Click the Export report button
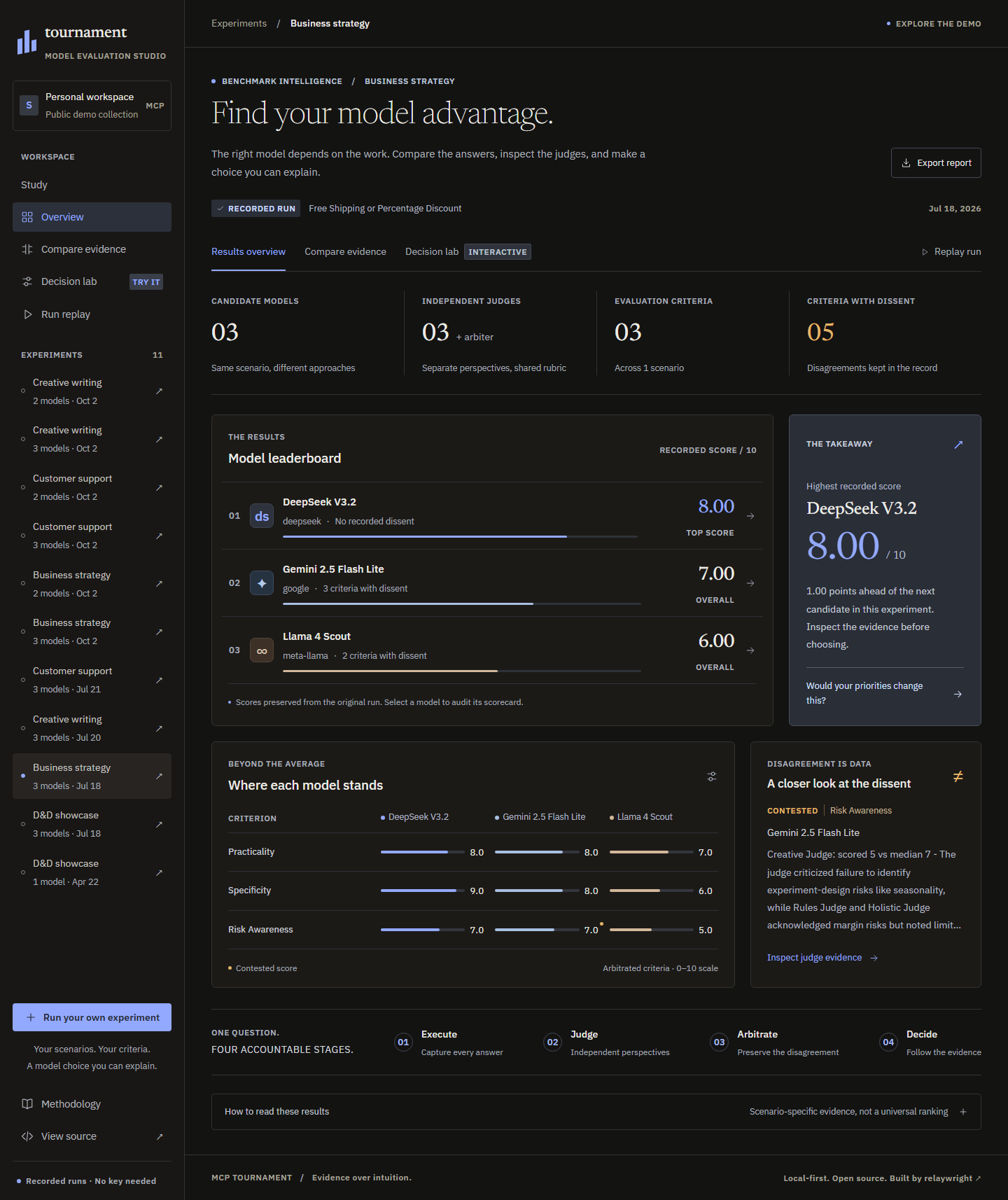The height and width of the screenshot is (1200, 1008). (936, 163)
